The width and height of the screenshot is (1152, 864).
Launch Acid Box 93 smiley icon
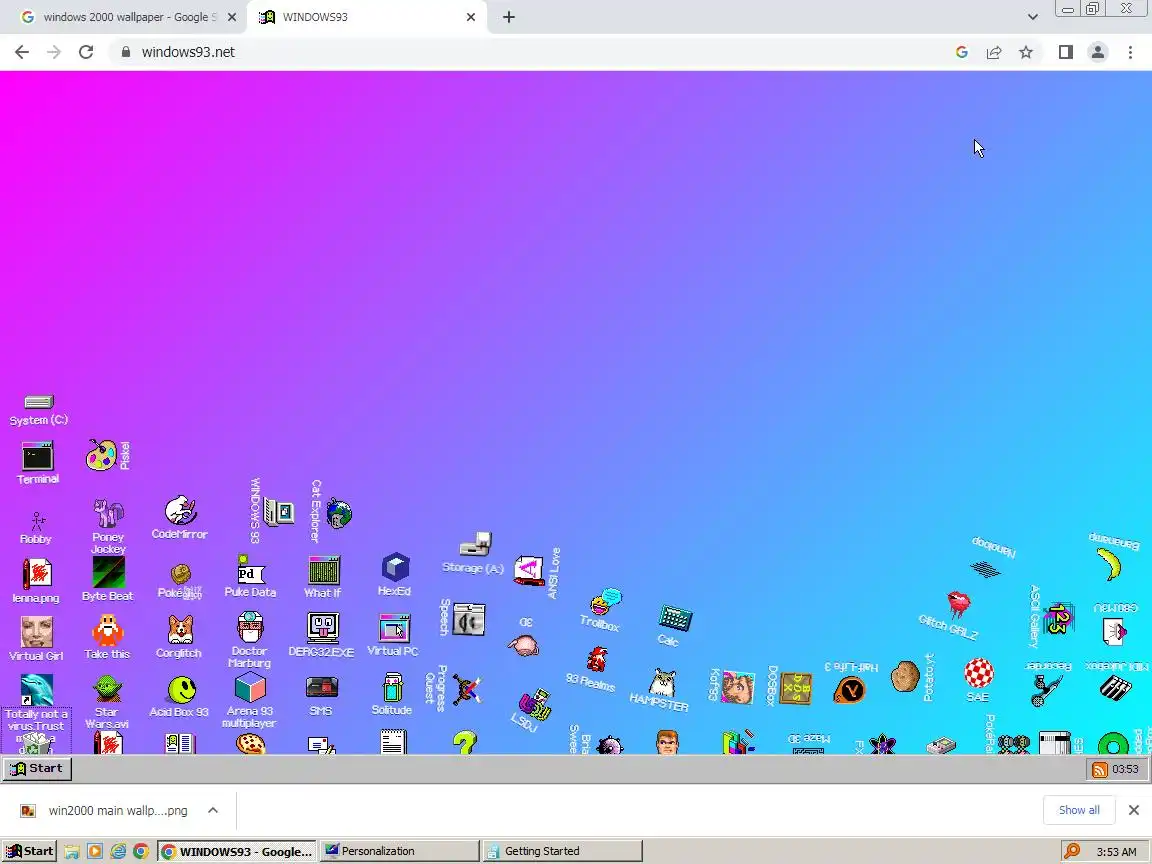click(x=181, y=690)
